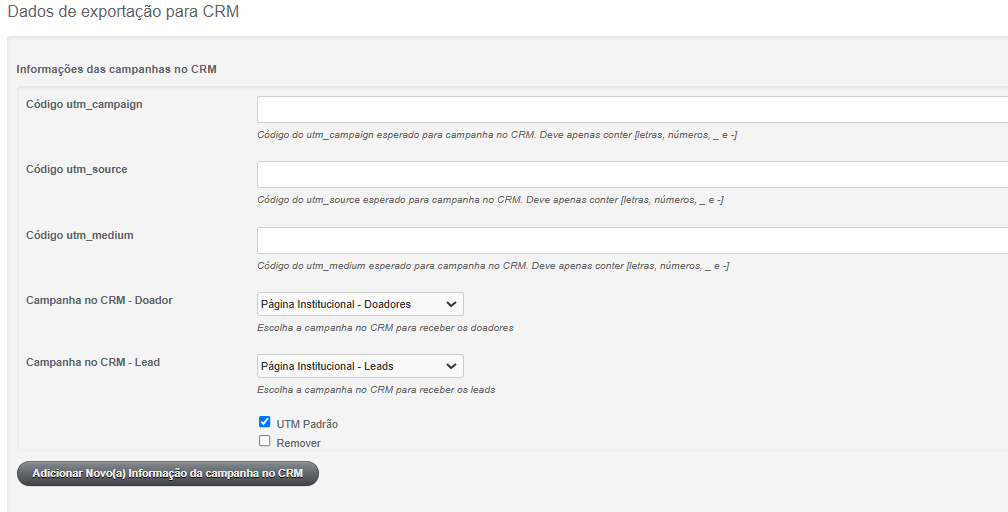Click the Campanha no CRM - Lead label

point(93,362)
